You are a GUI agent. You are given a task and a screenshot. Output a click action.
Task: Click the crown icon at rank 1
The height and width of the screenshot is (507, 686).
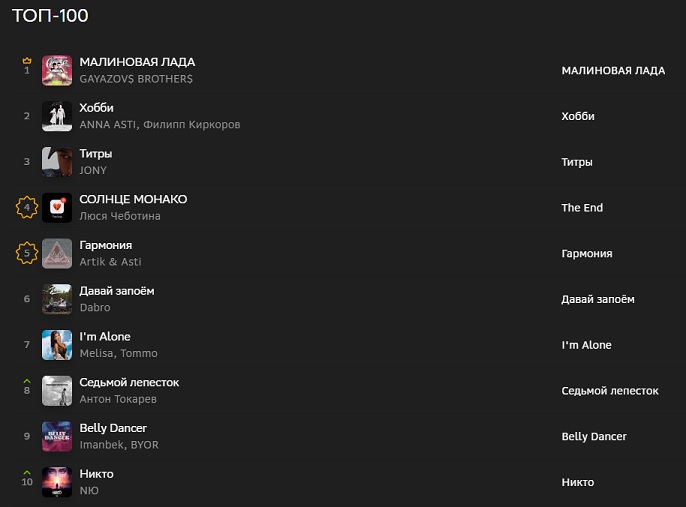click(x=27, y=61)
